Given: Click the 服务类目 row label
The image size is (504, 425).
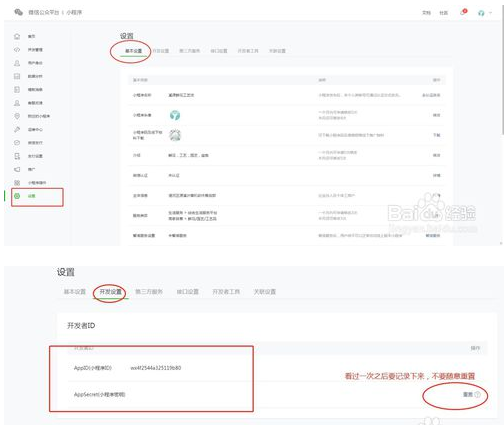Looking at the screenshot, I should point(140,216).
